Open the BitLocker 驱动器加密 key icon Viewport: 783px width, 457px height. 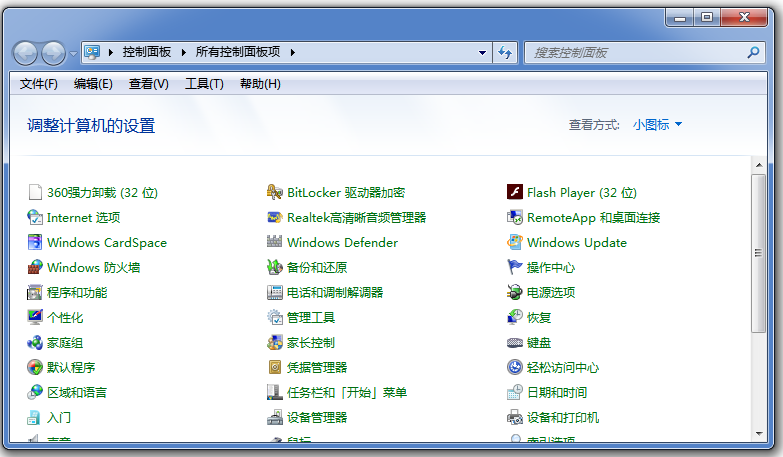tap(275, 192)
